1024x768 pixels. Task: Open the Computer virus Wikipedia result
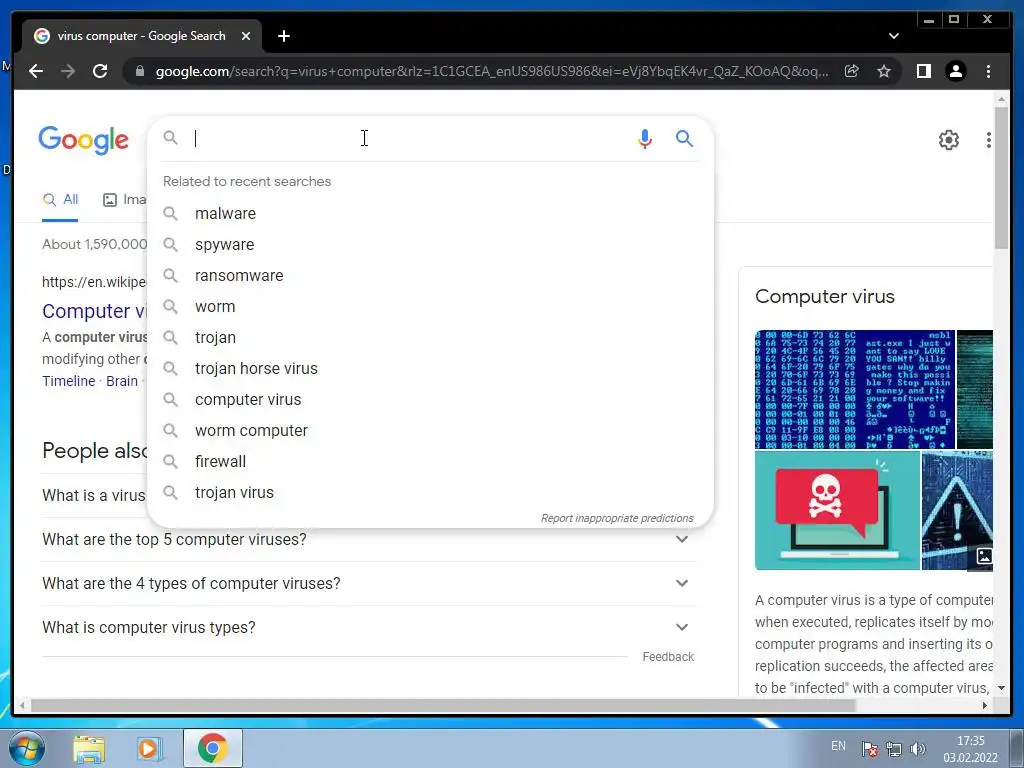pyautogui.click(x=95, y=311)
